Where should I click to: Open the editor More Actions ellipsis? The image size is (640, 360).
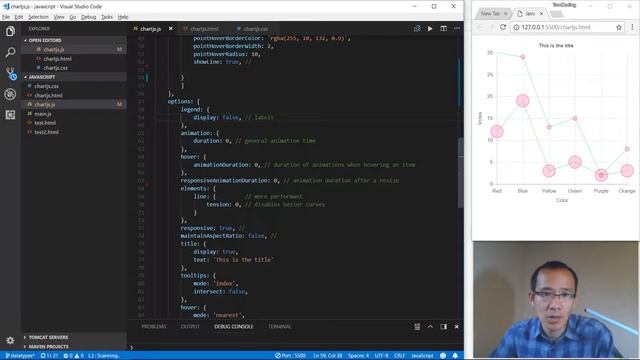457,29
